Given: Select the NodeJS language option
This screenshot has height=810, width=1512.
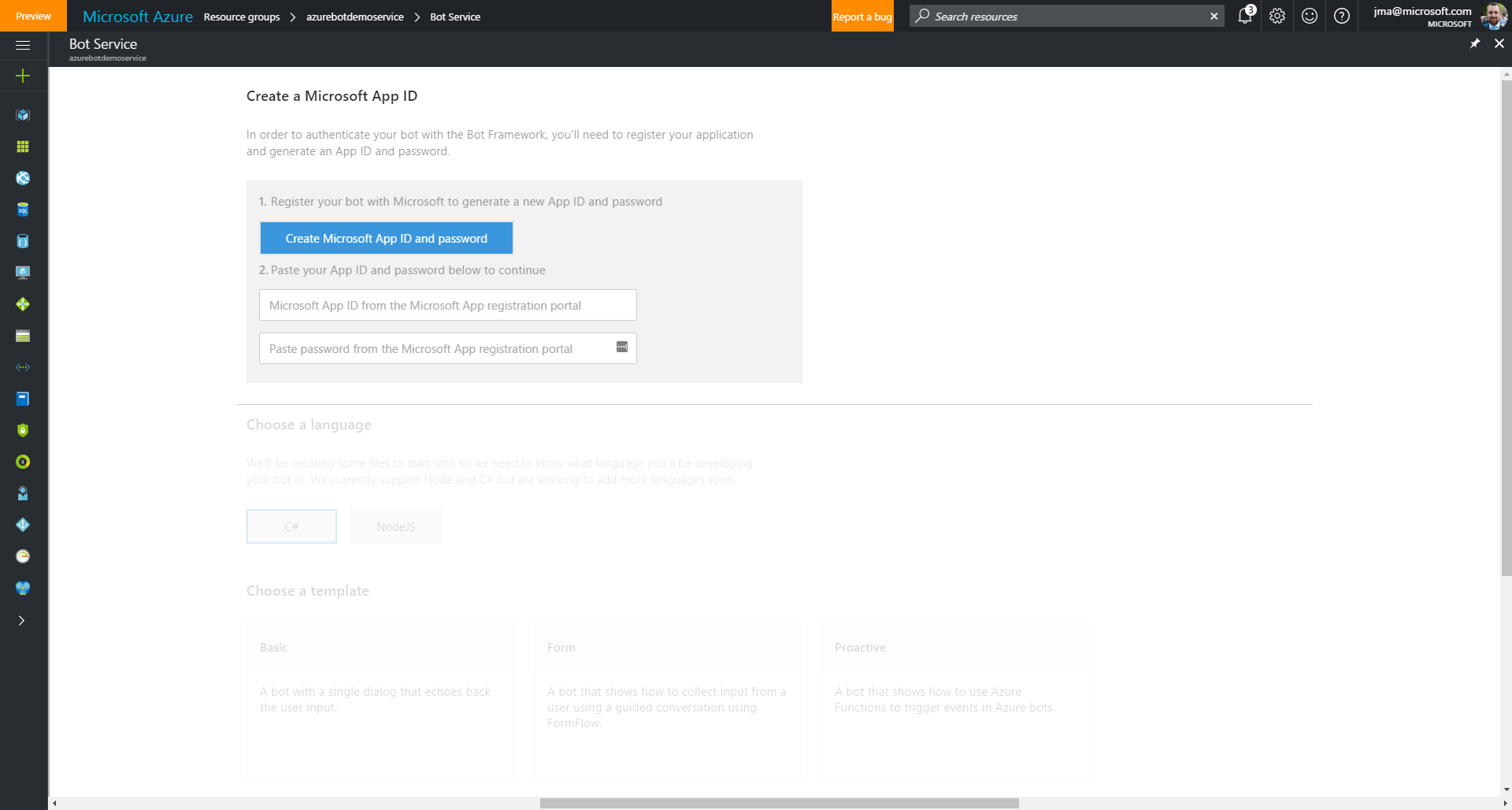Looking at the screenshot, I should click(396, 526).
